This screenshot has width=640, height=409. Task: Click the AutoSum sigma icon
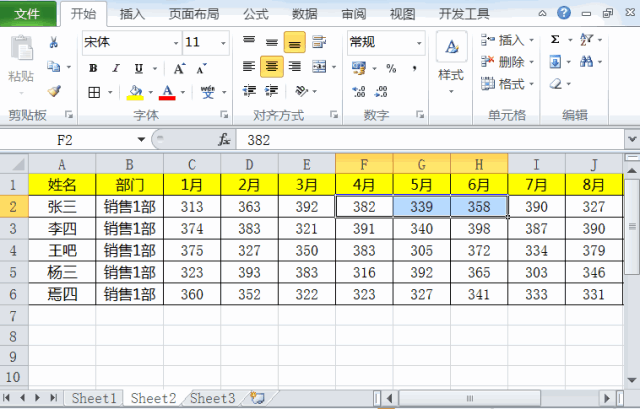[555, 40]
